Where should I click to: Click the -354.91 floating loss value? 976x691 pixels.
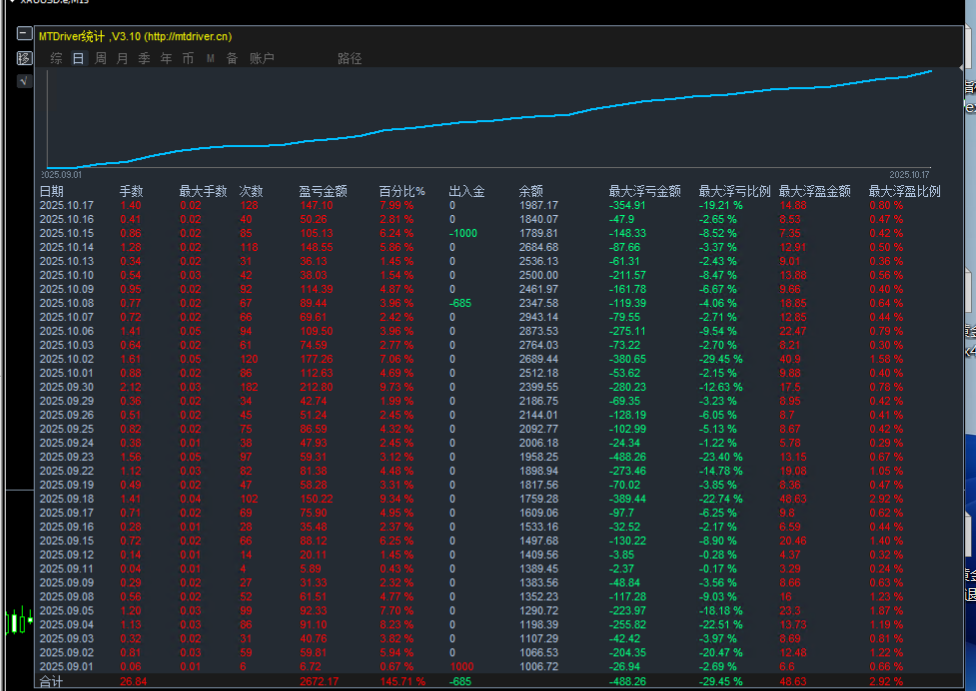pyautogui.click(x=627, y=205)
